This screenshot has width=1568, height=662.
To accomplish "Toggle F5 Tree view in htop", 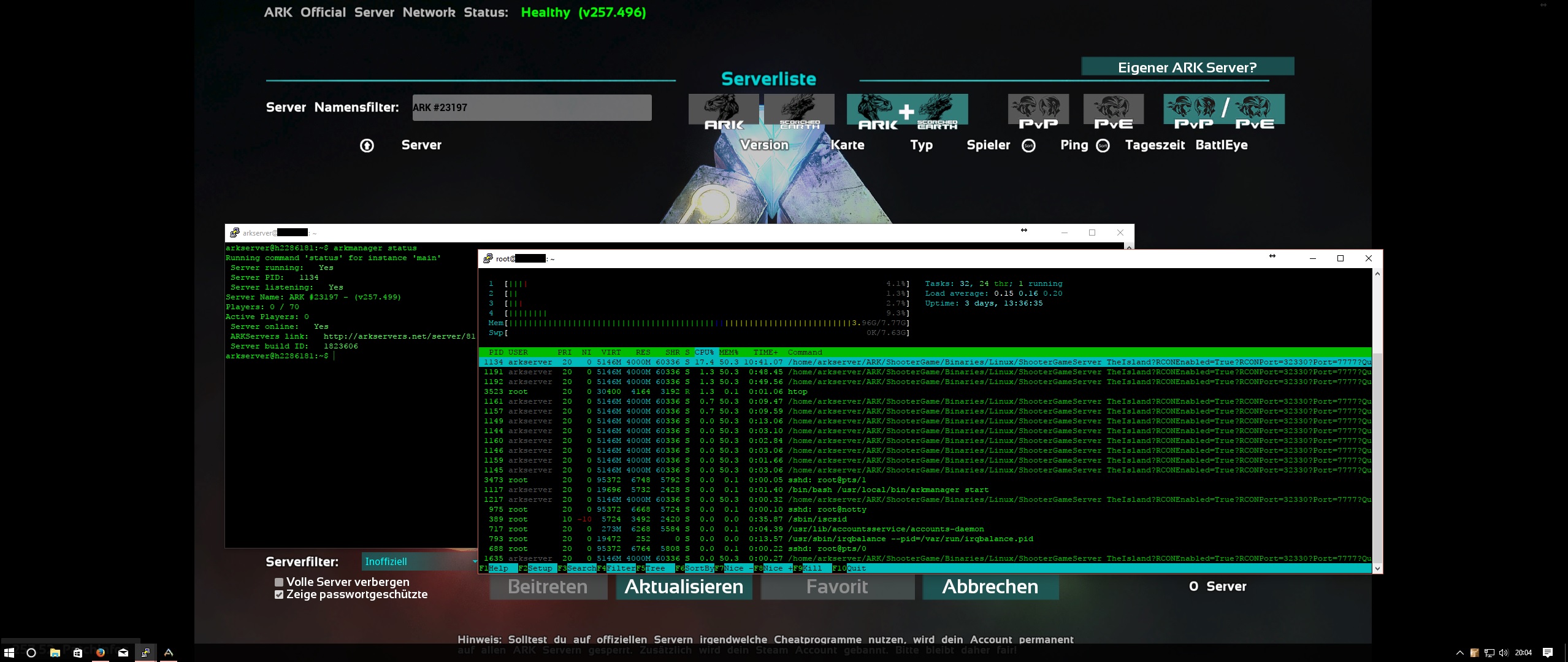I will point(656,568).
